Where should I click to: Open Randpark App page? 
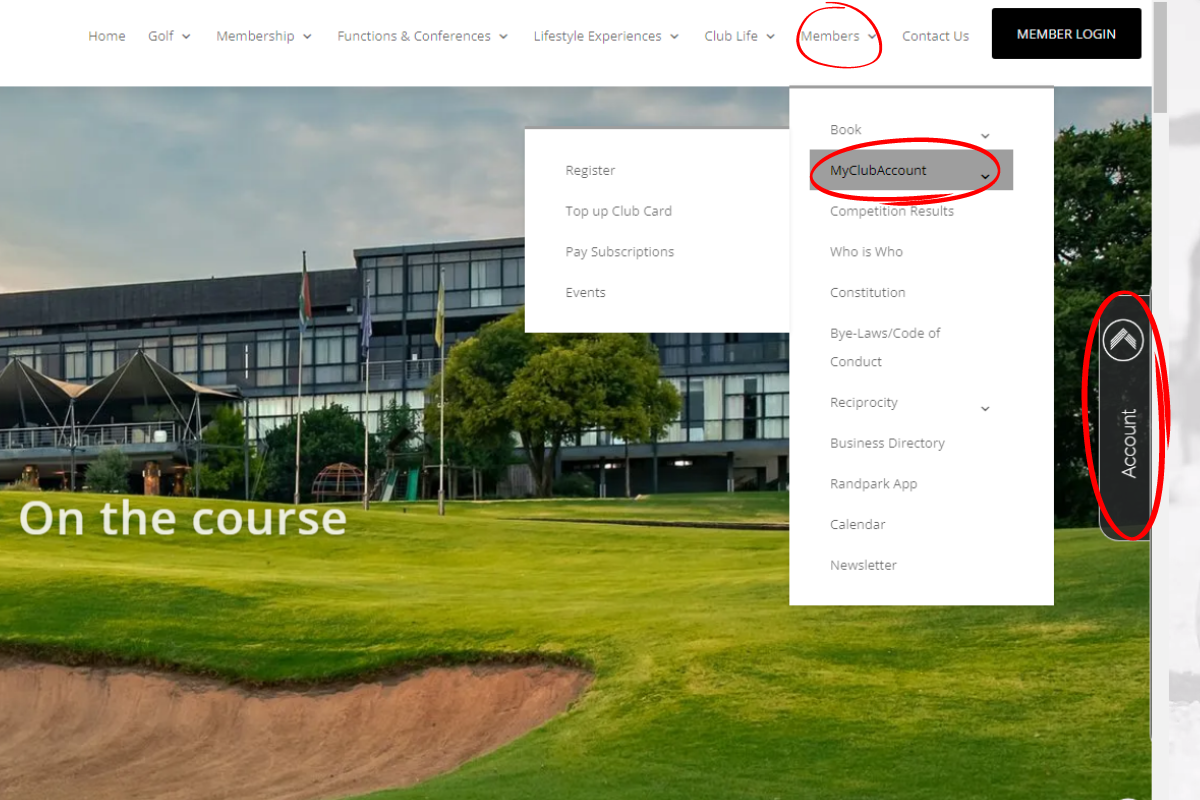point(873,484)
